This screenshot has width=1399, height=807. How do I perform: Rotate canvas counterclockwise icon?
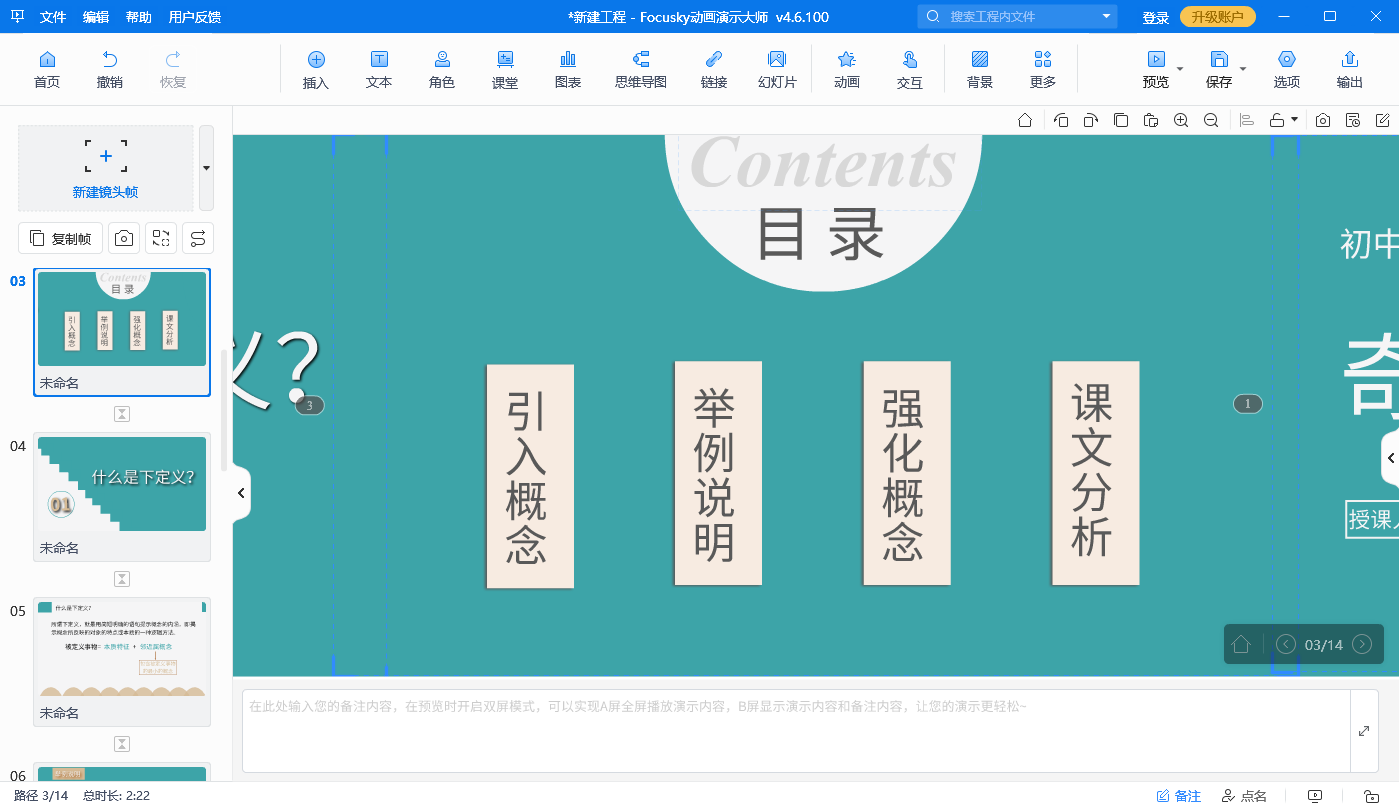point(1061,120)
